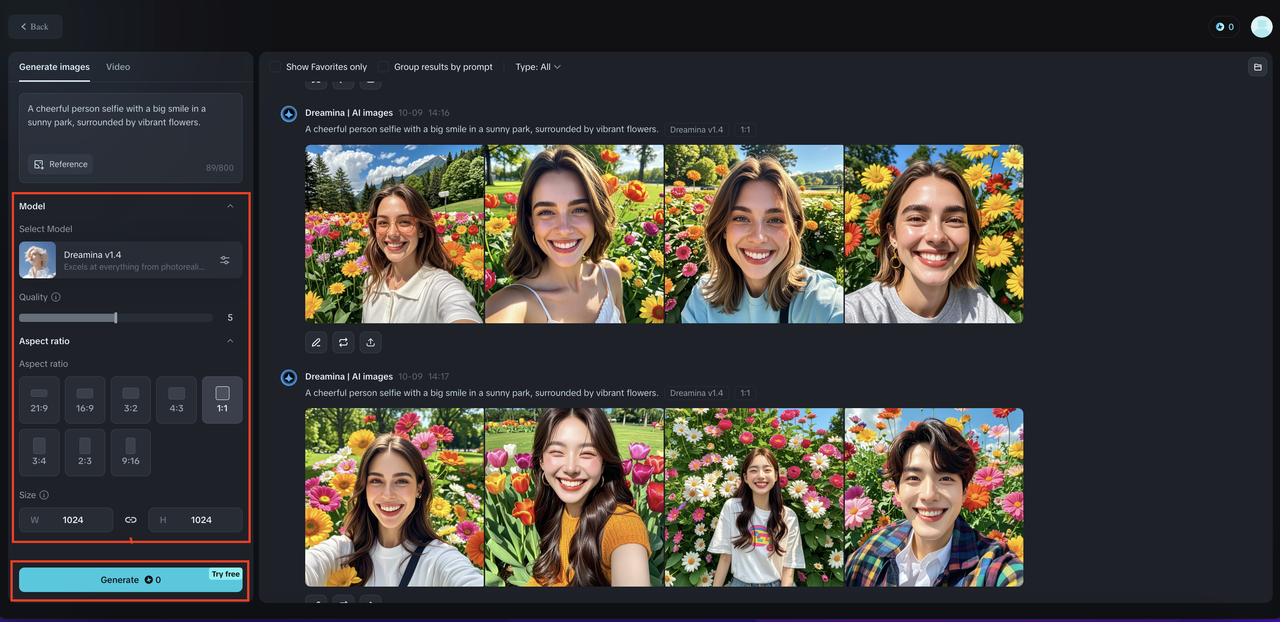
Task: Click the 14:16 timestamp text
Action: pos(438,113)
